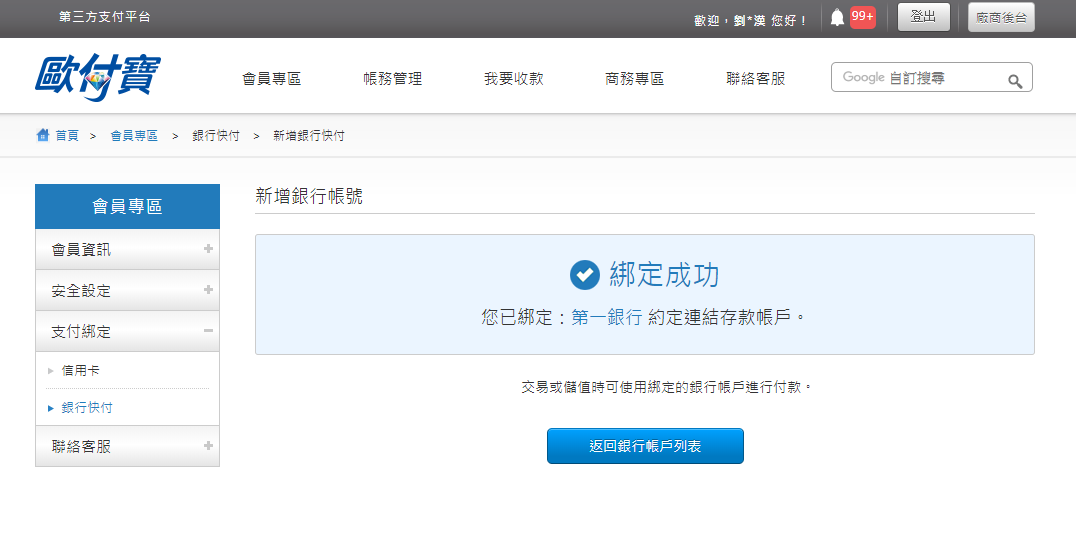Click the 會員專區 sidebar header
The width and height of the screenshot is (1076, 549).
click(x=127, y=206)
